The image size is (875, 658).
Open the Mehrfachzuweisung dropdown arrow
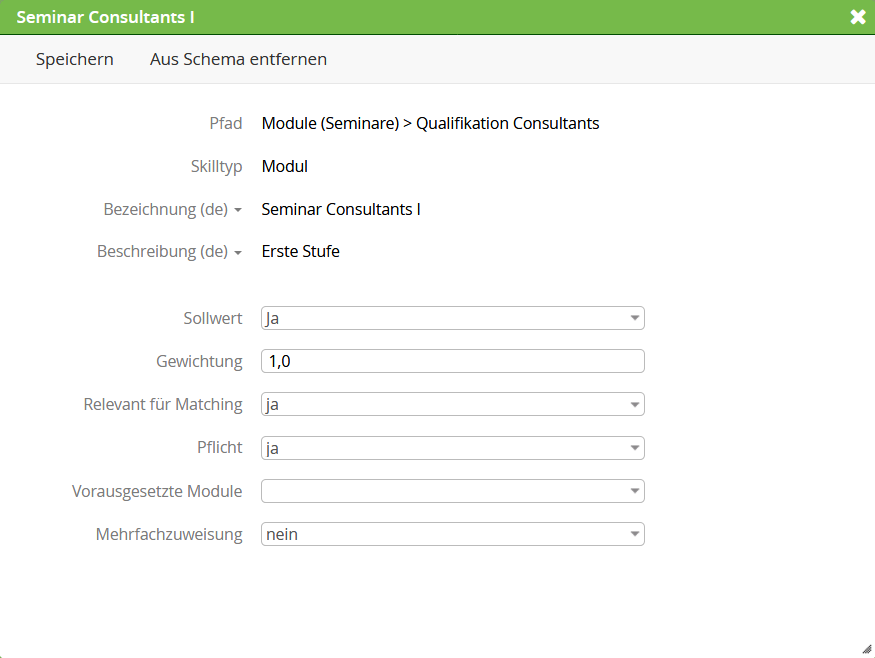tap(634, 534)
